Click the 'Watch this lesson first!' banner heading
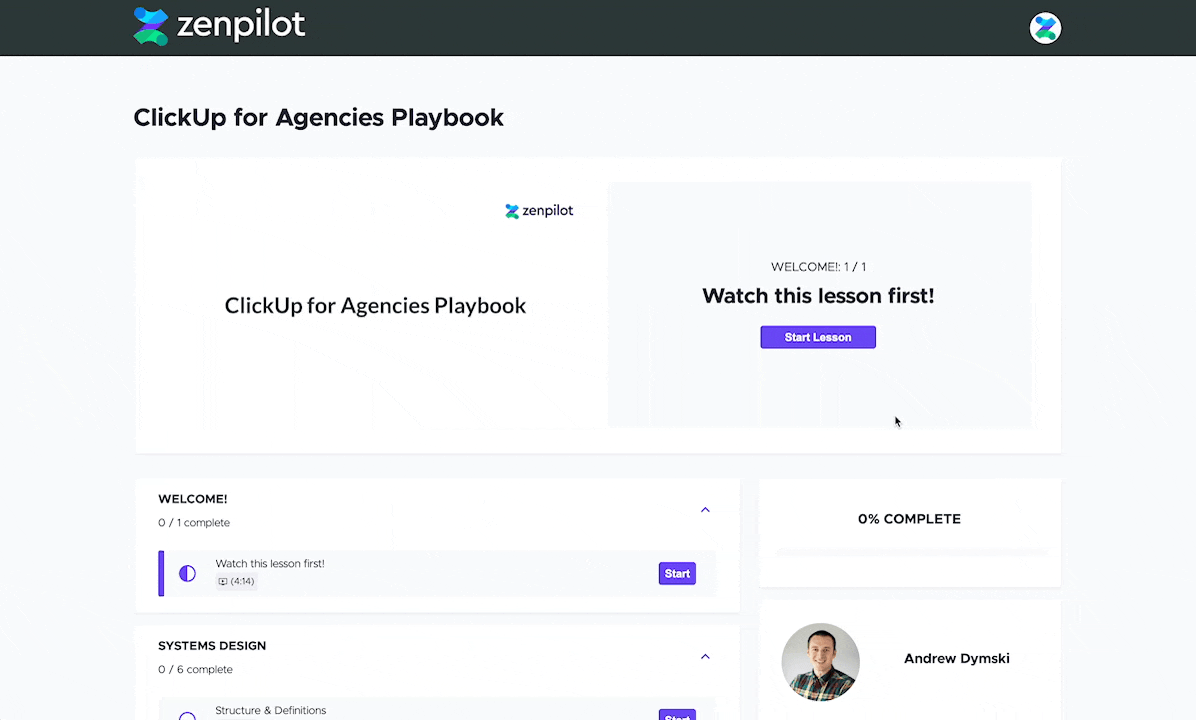The image size is (1196, 720). tap(817, 296)
